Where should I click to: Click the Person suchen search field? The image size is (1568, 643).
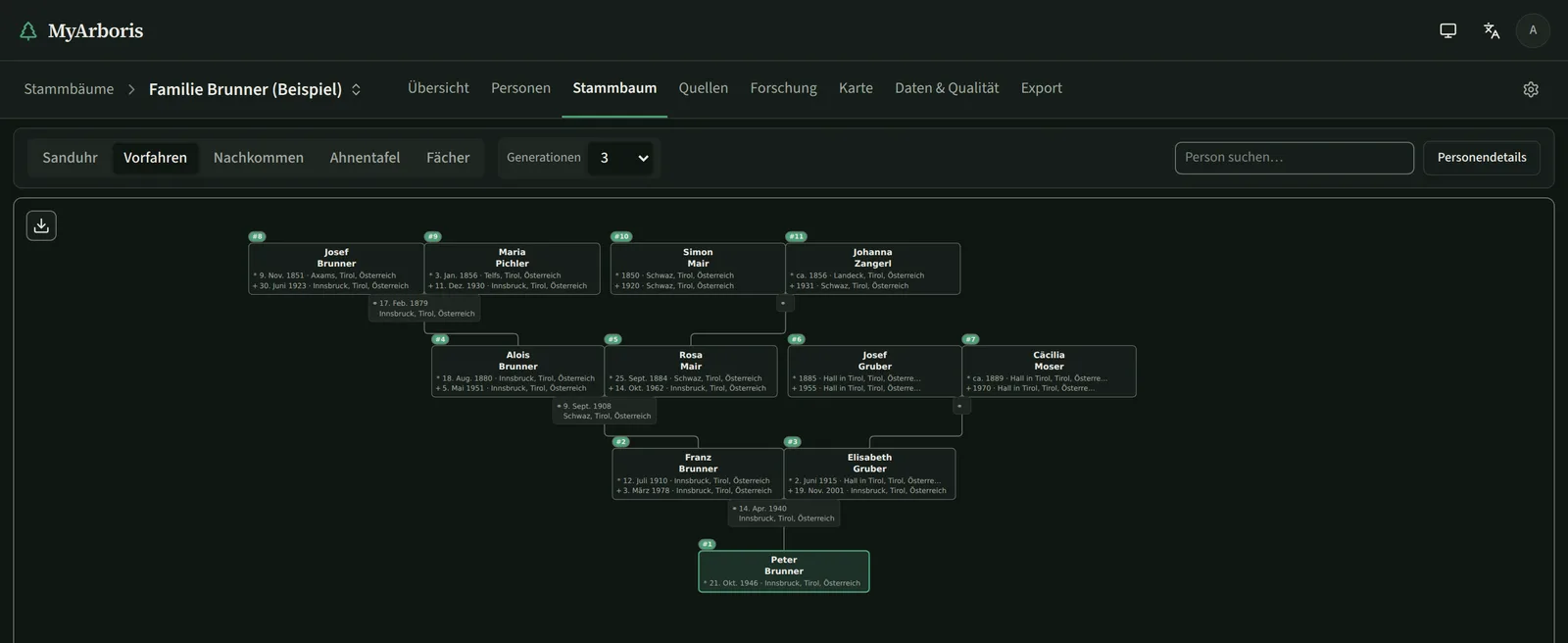click(x=1294, y=158)
